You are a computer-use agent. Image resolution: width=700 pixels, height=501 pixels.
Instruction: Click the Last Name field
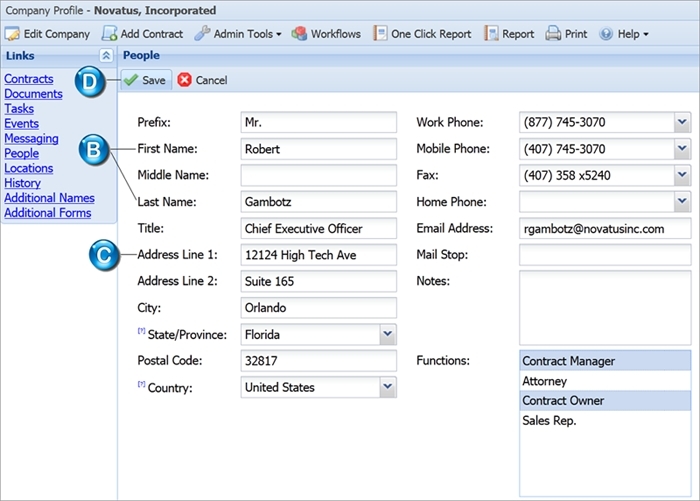pos(318,202)
